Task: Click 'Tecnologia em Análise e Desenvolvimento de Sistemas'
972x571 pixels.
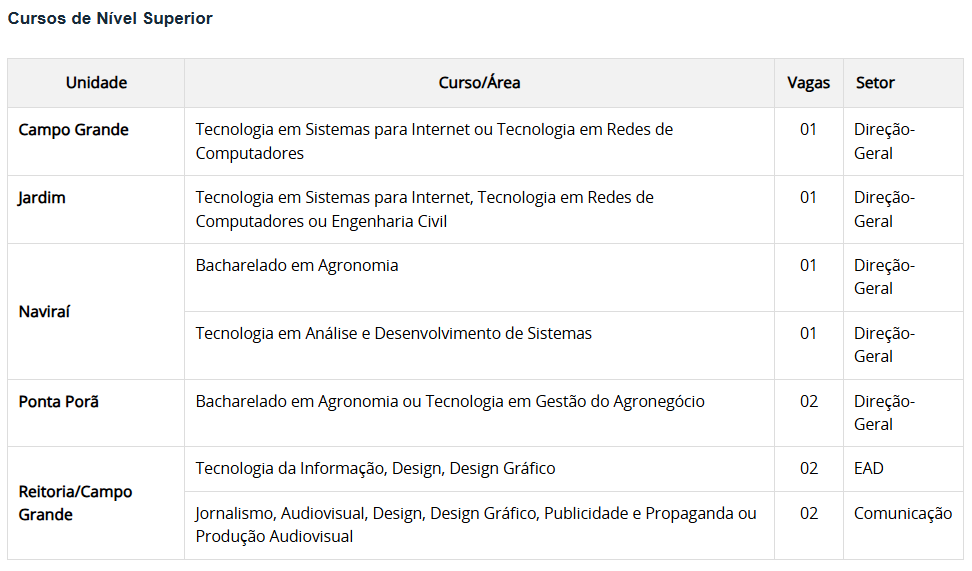Action: pos(393,333)
